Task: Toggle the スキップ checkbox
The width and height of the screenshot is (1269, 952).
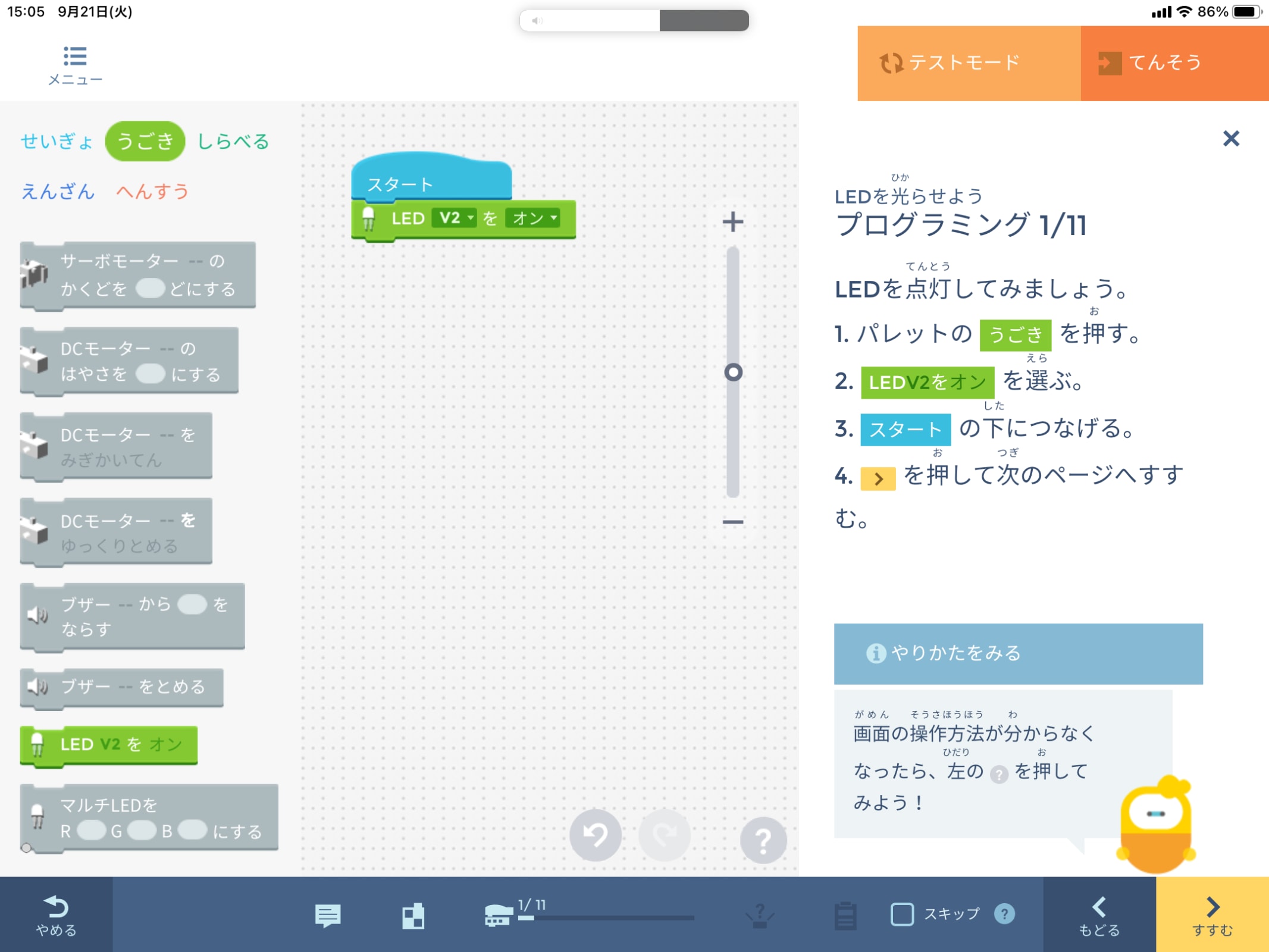Action: [x=902, y=914]
